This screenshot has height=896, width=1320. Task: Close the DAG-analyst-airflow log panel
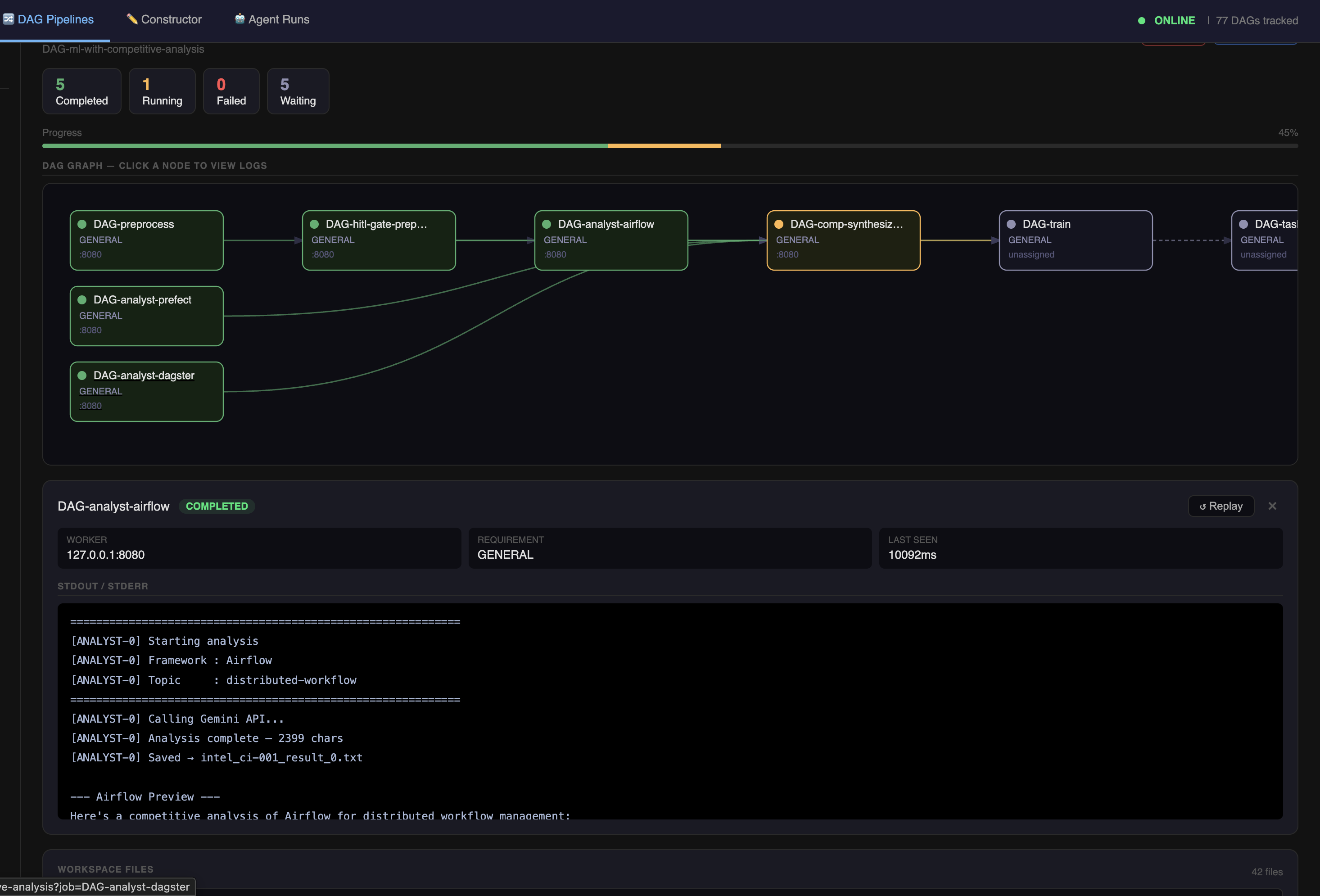point(1272,506)
